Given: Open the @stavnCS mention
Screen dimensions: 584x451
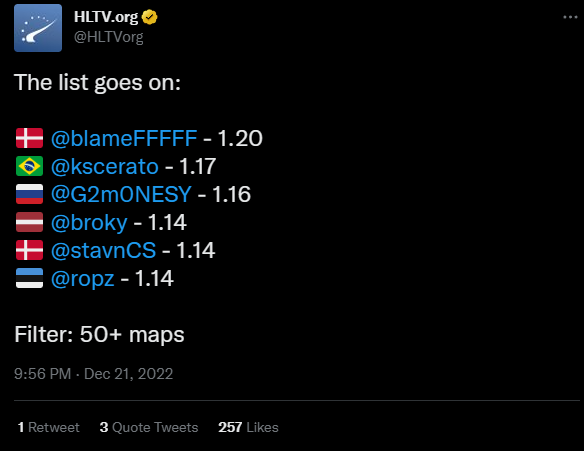Looking at the screenshot, I should pyautogui.click(x=103, y=250).
